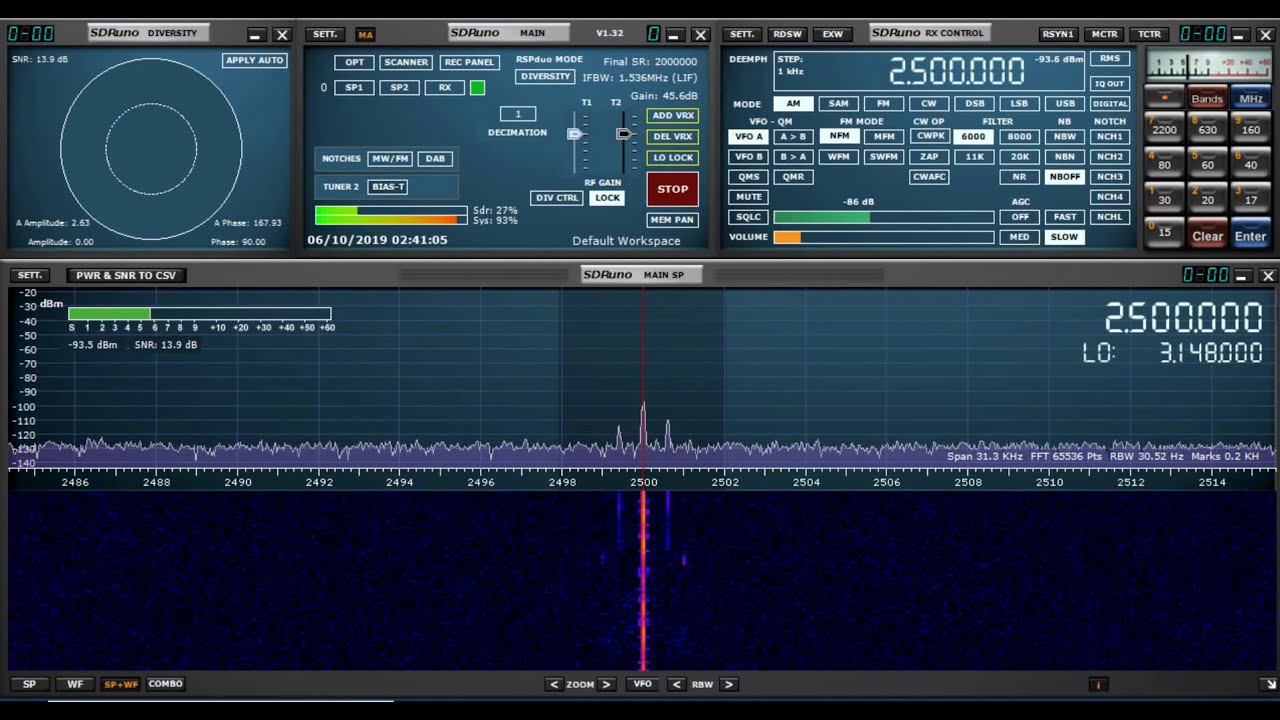Set the filter to 8000
The width and height of the screenshot is (1280, 720).
(x=1019, y=137)
